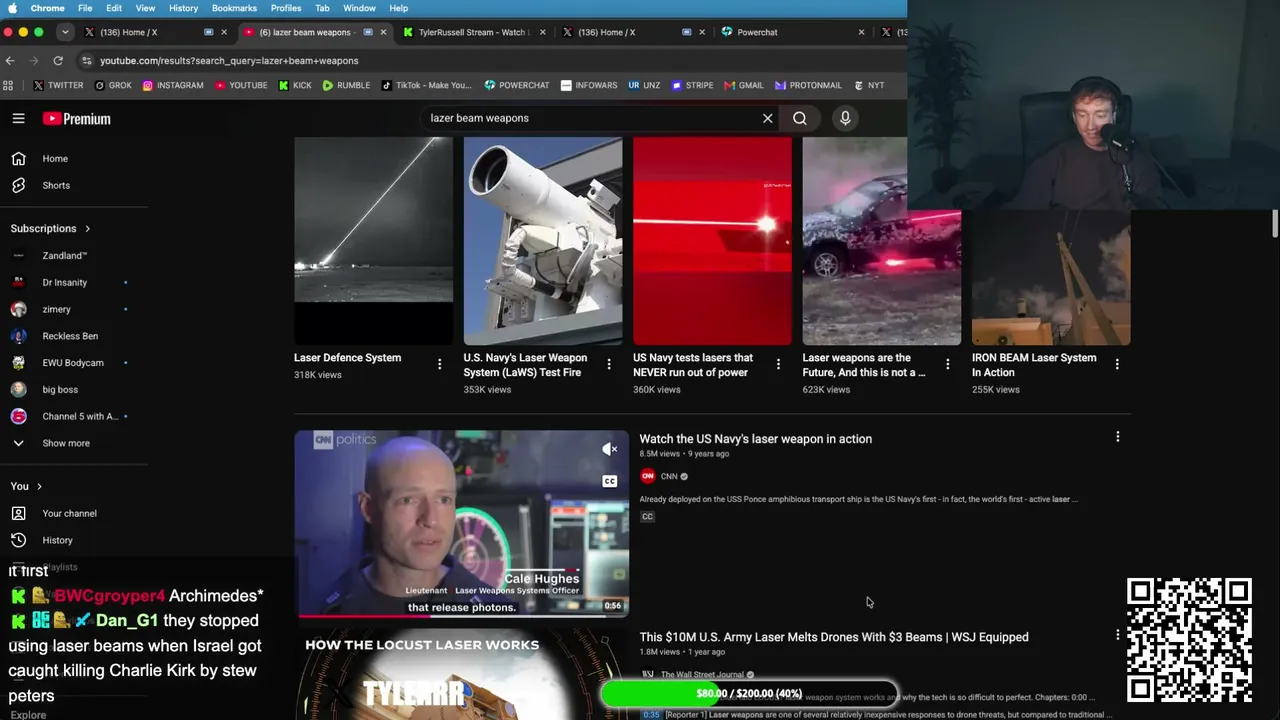Open the Laser Defence System short thumbnail
Viewport: 1280px width, 720px height.
[x=373, y=241]
